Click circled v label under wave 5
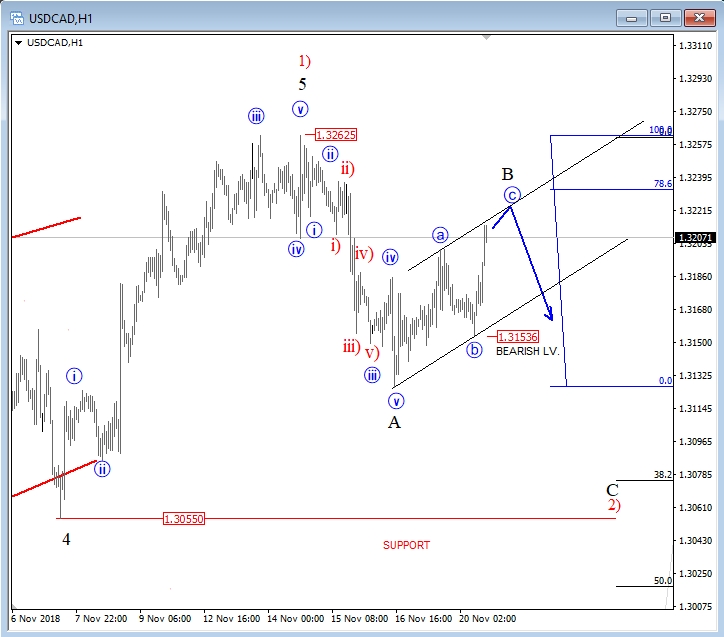This screenshot has height=637, width=724. (300, 109)
